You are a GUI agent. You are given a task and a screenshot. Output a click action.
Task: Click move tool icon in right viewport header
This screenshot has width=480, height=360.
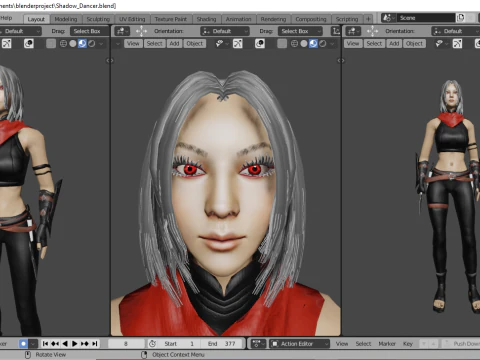[373, 31]
